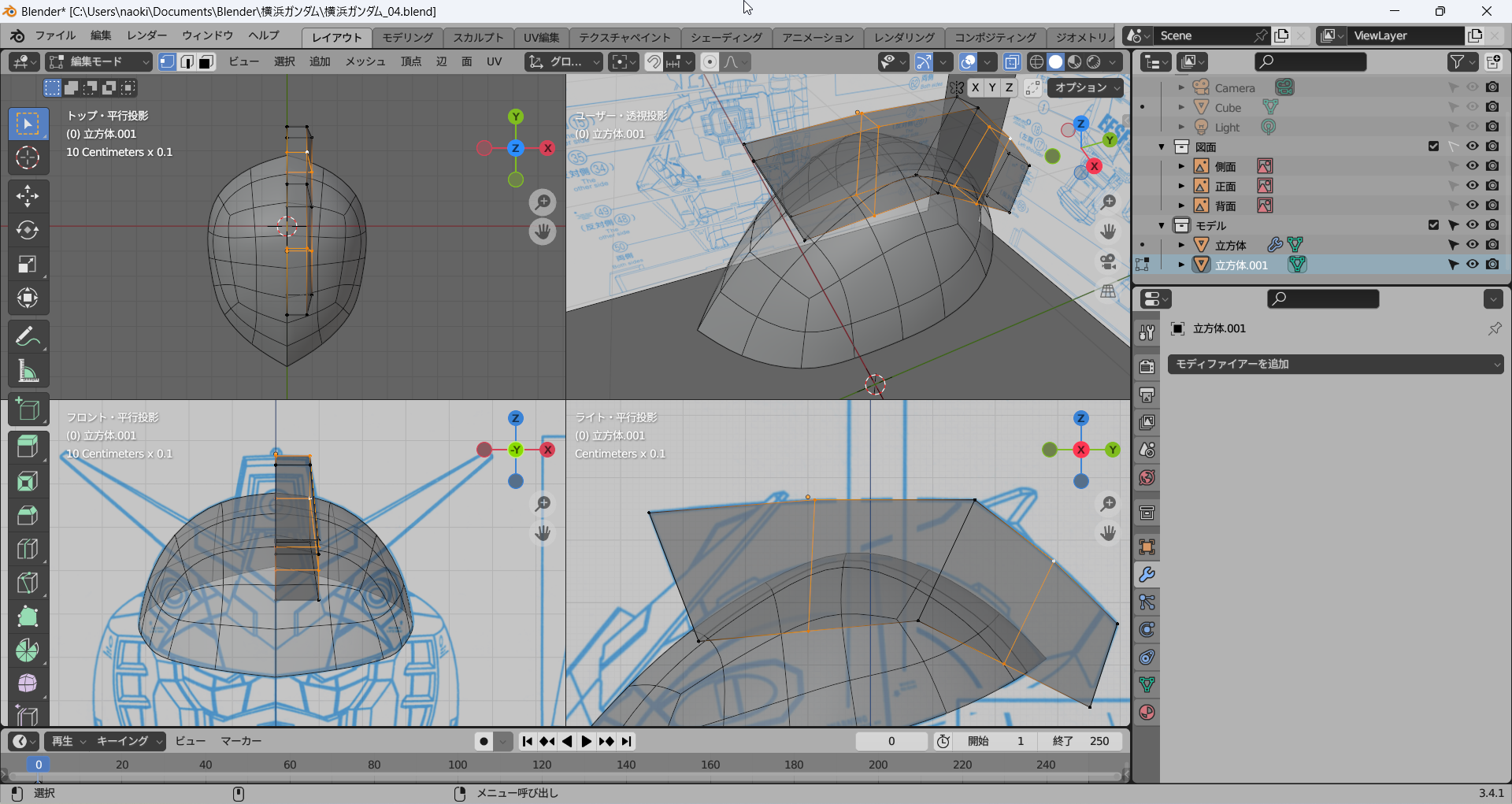Collapse the モデル collection
Viewport: 1512px width, 804px height.
[x=1162, y=226]
